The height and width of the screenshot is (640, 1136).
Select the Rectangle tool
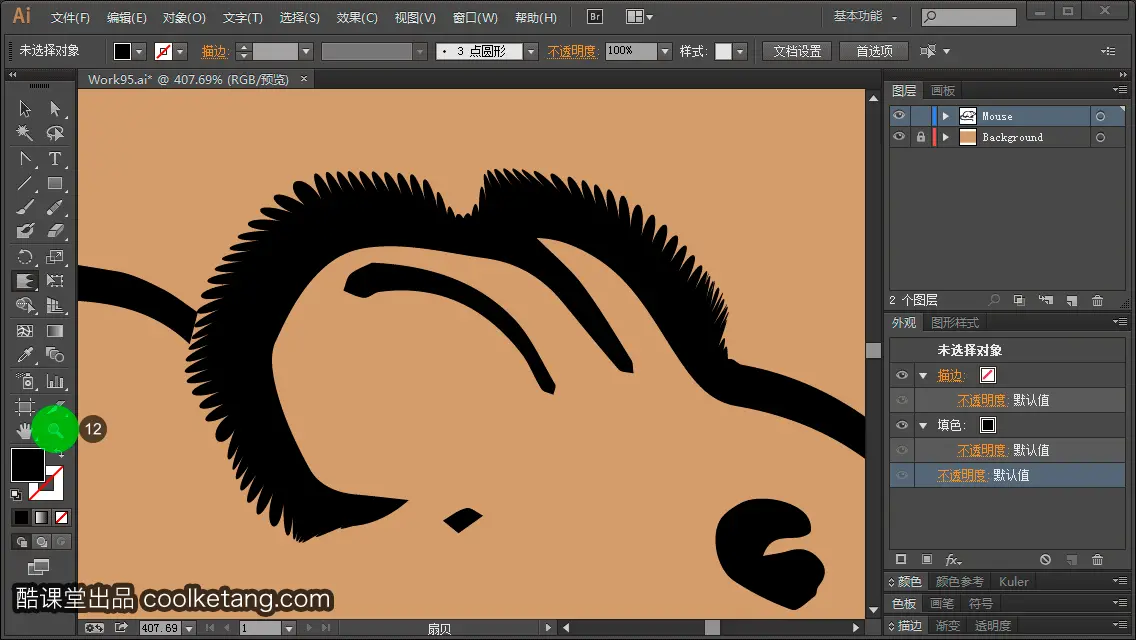click(55, 183)
